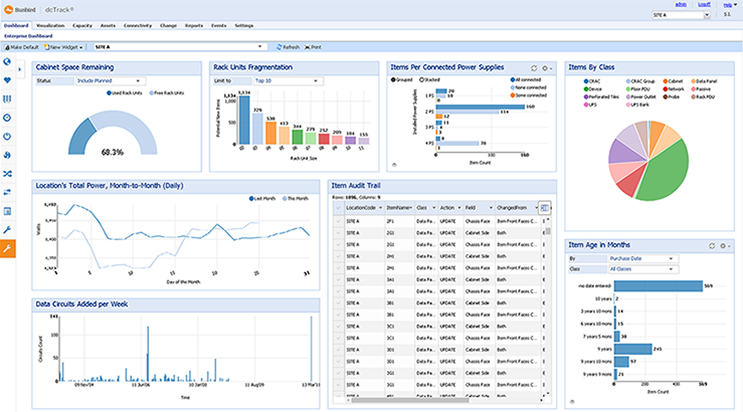Open the power icon in left sidebar

tap(7, 137)
